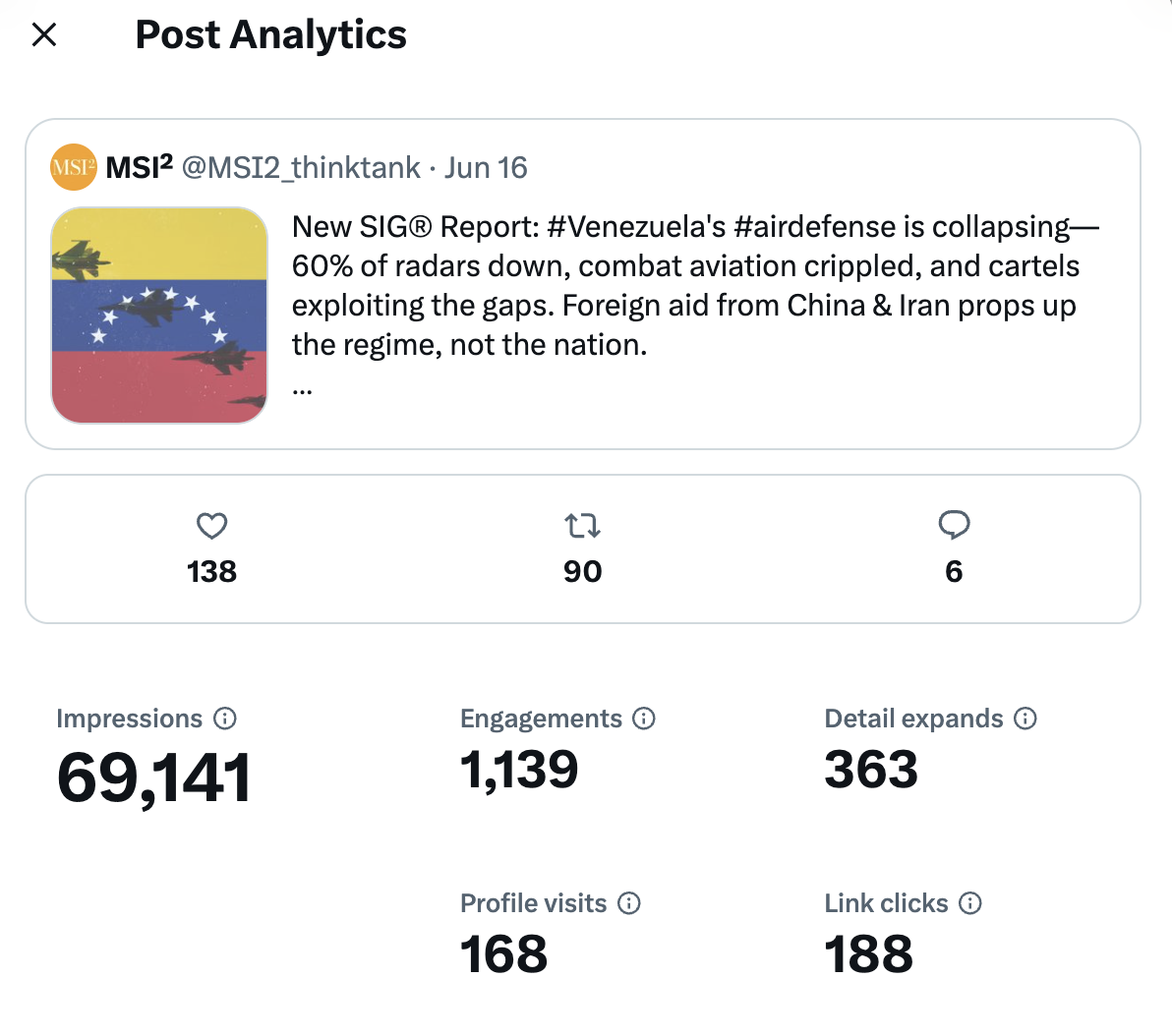Click the reply speech bubble icon
The height and width of the screenshot is (1036, 1172).
tap(954, 526)
